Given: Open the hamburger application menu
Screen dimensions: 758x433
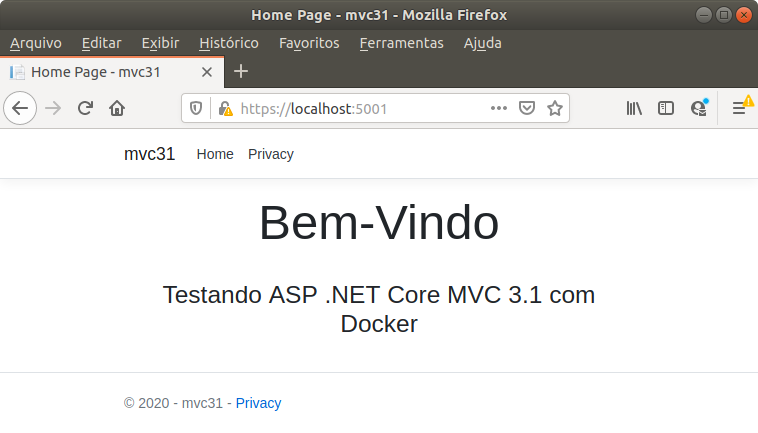Looking at the screenshot, I should (739, 108).
